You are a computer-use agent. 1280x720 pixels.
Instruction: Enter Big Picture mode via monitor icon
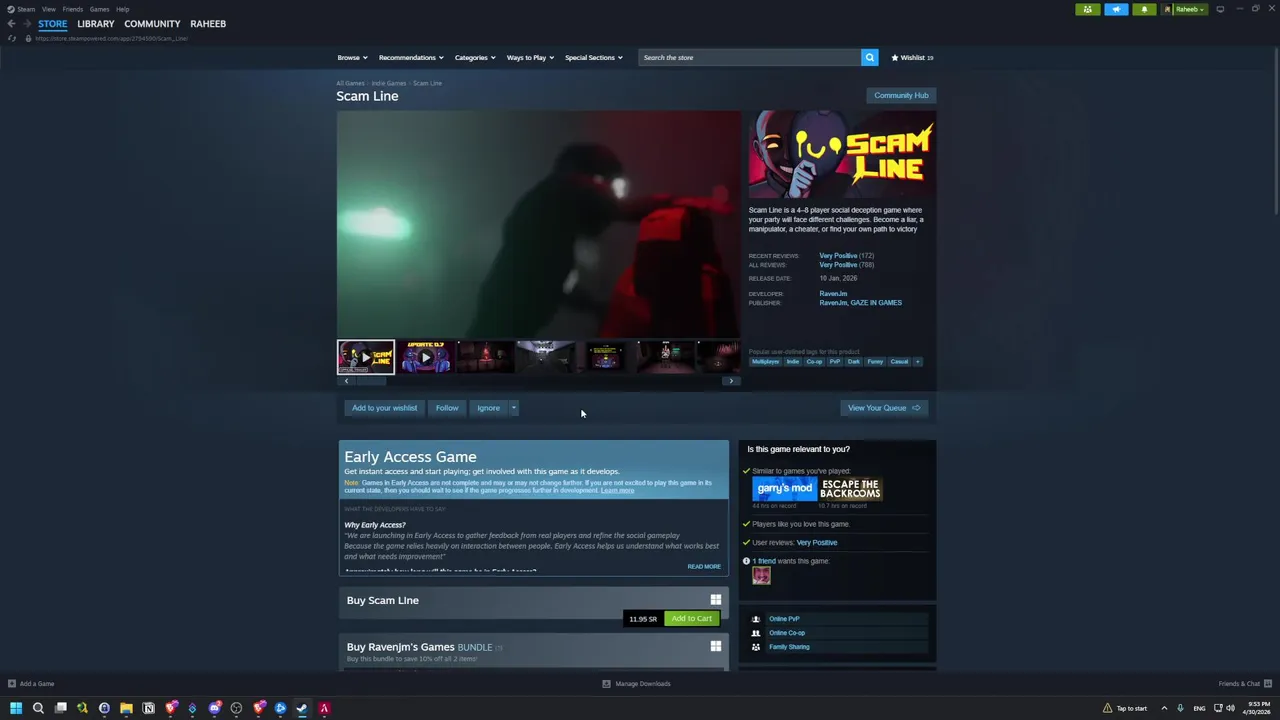click(1220, 9)
